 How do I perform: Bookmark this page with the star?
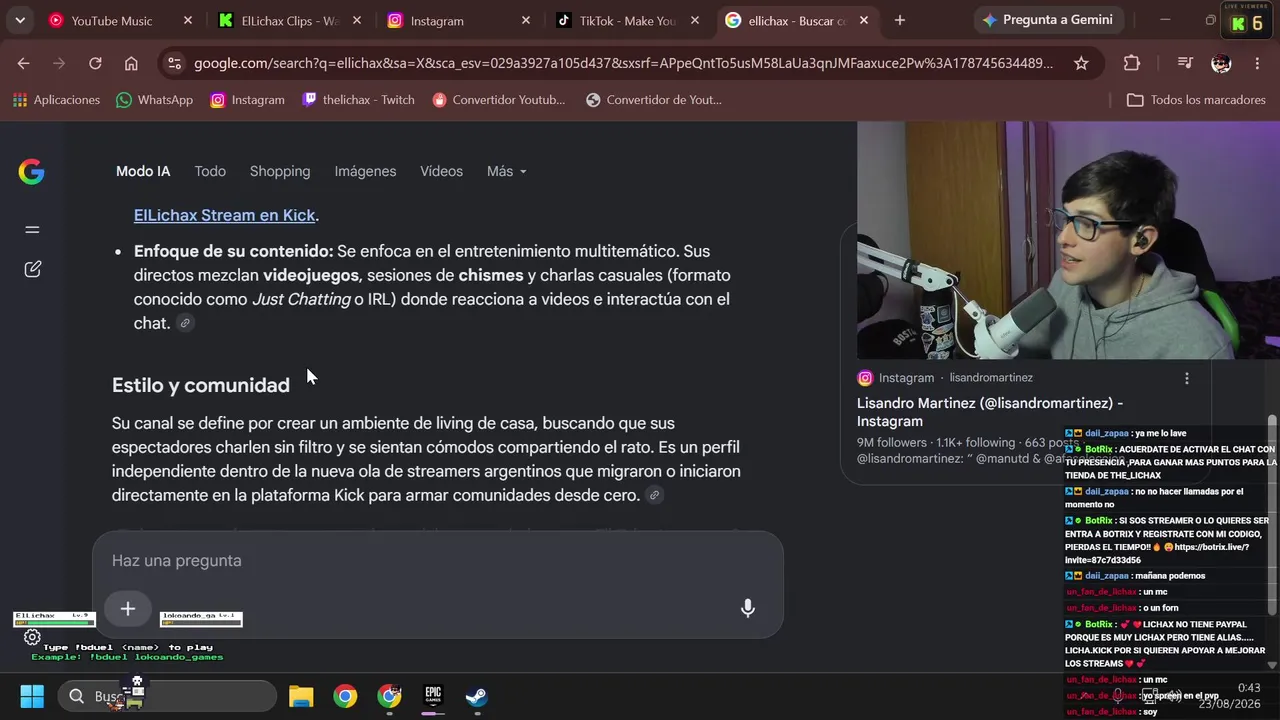(1081, 63)
